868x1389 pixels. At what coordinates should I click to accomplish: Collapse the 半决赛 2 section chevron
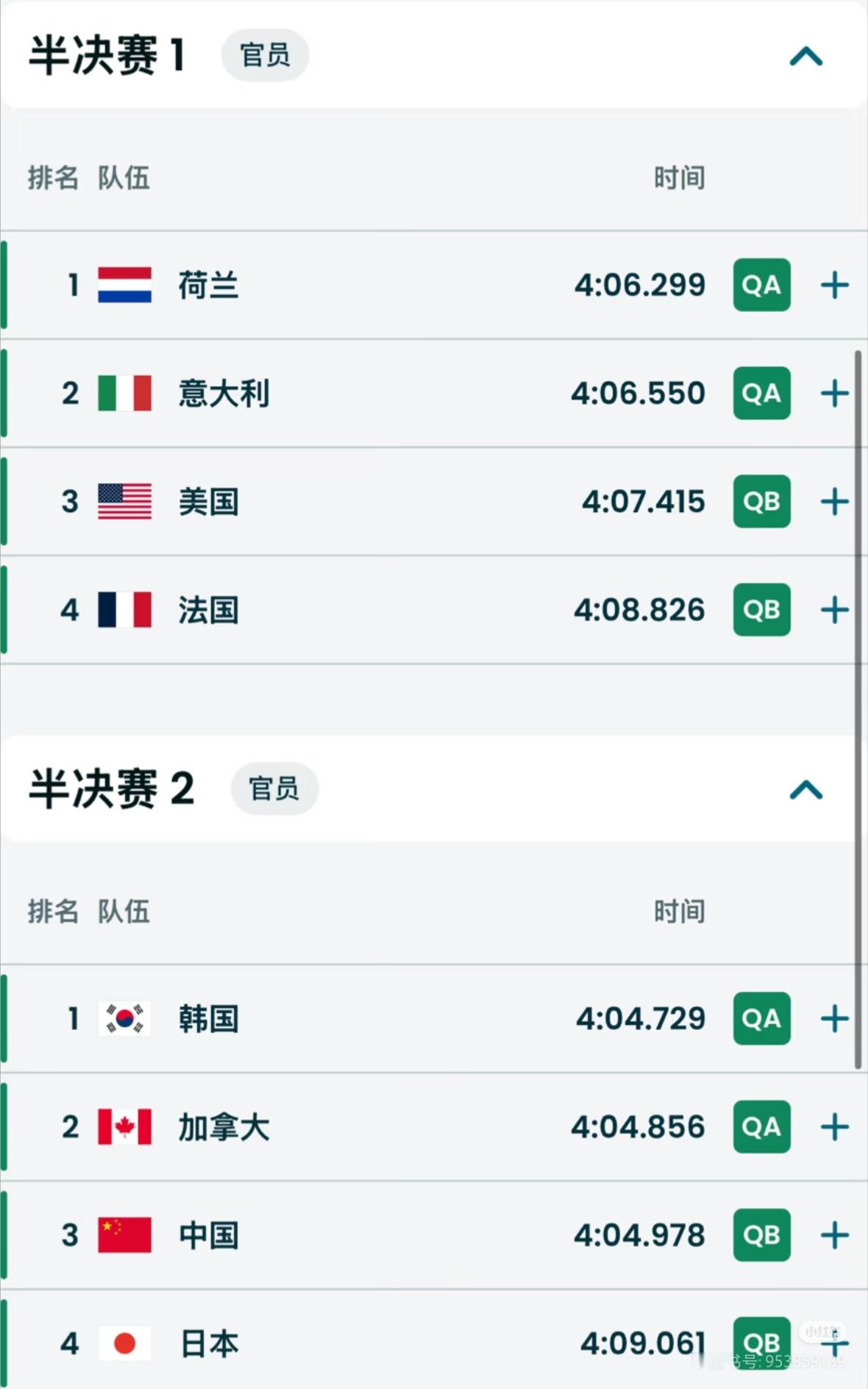805,789
